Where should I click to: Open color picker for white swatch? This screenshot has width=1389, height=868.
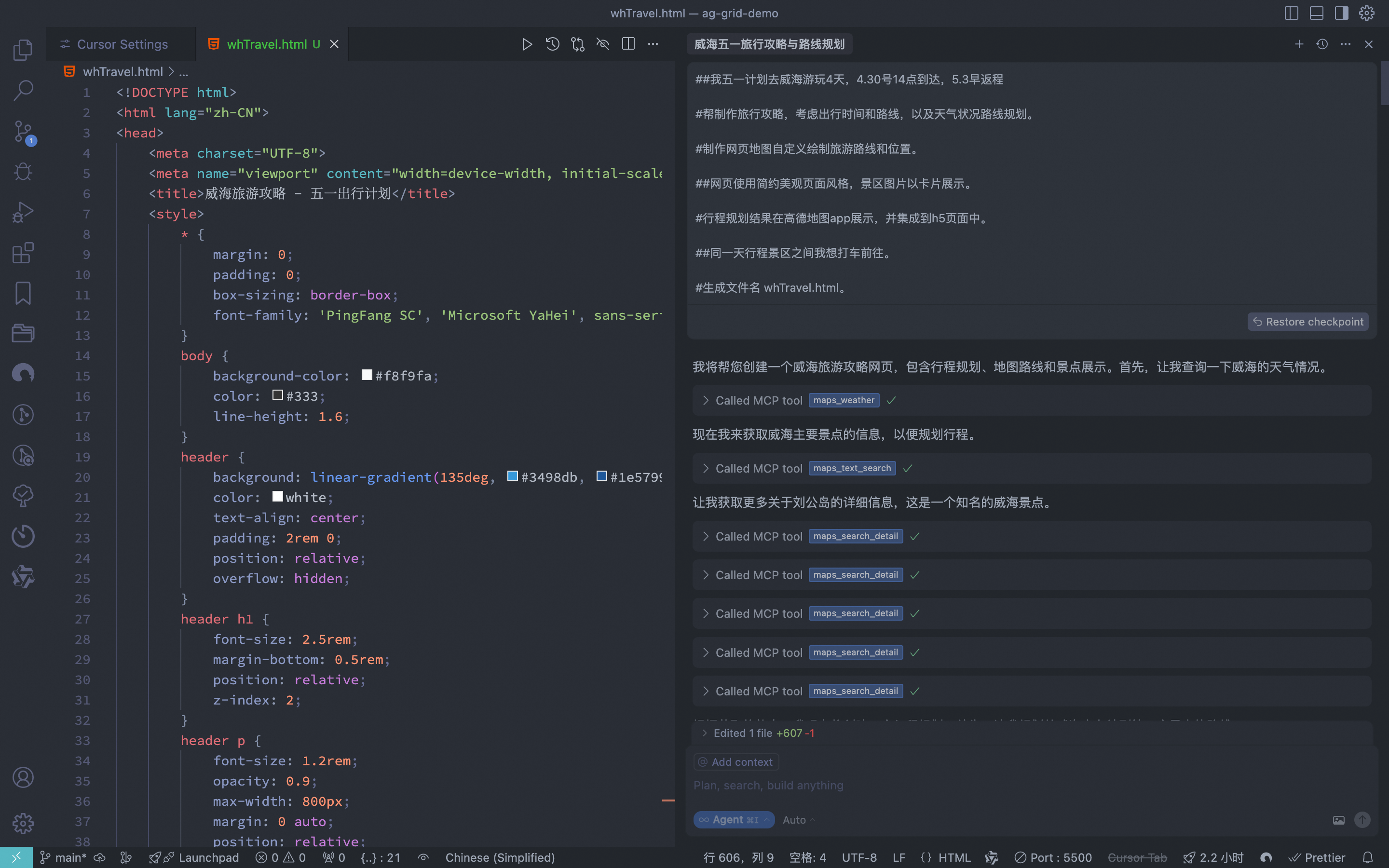coord(277,496)
